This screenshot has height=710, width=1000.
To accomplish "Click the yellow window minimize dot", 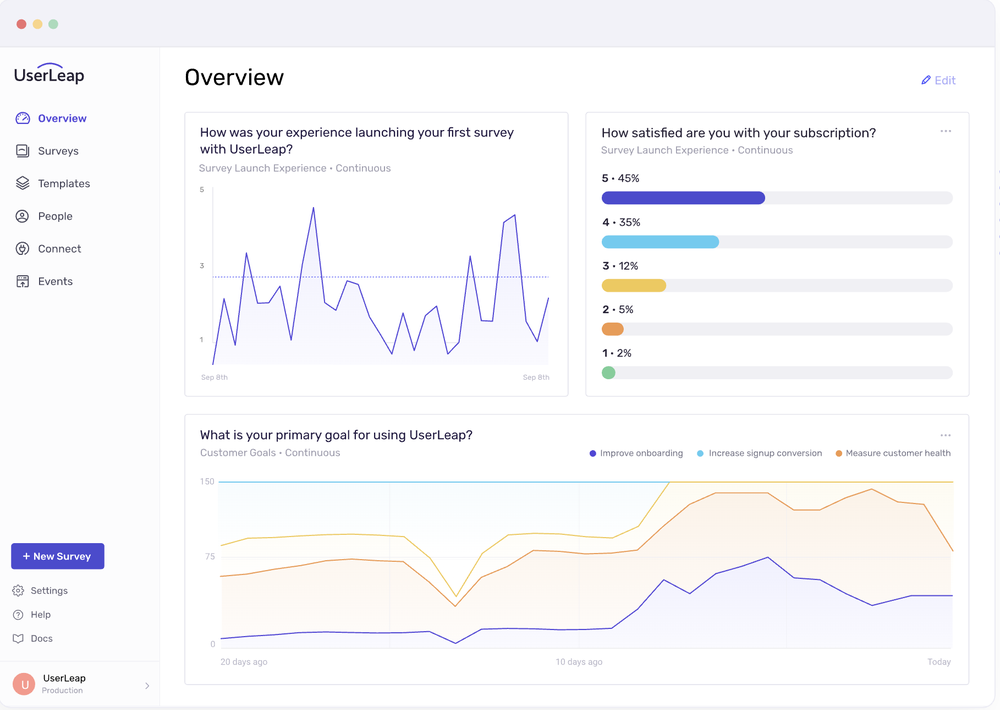I will [37, 24].
